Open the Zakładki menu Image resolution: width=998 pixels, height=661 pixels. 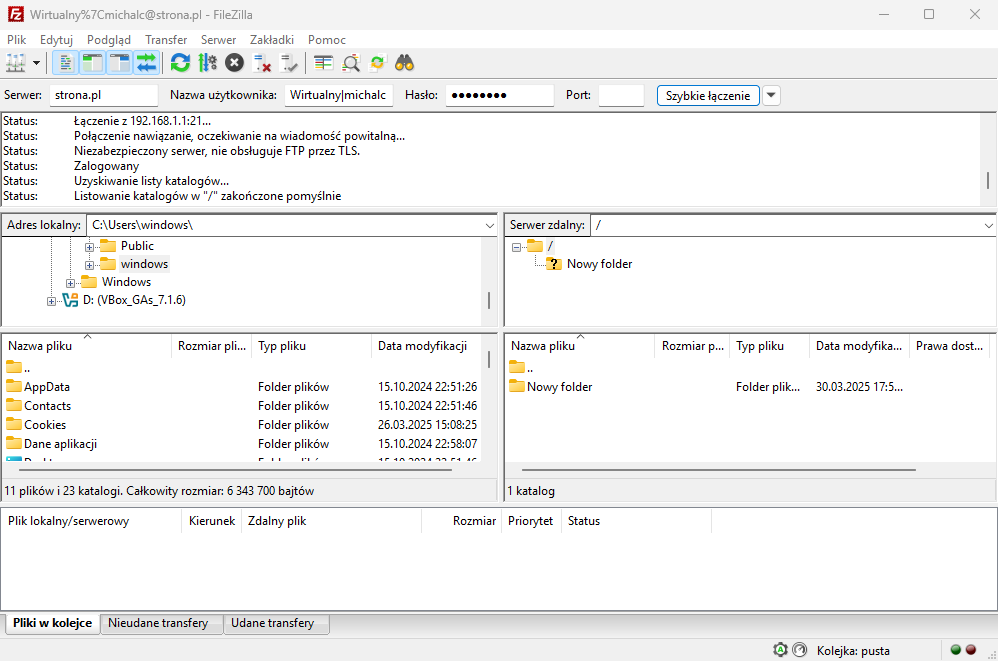[x=272, y=39]
